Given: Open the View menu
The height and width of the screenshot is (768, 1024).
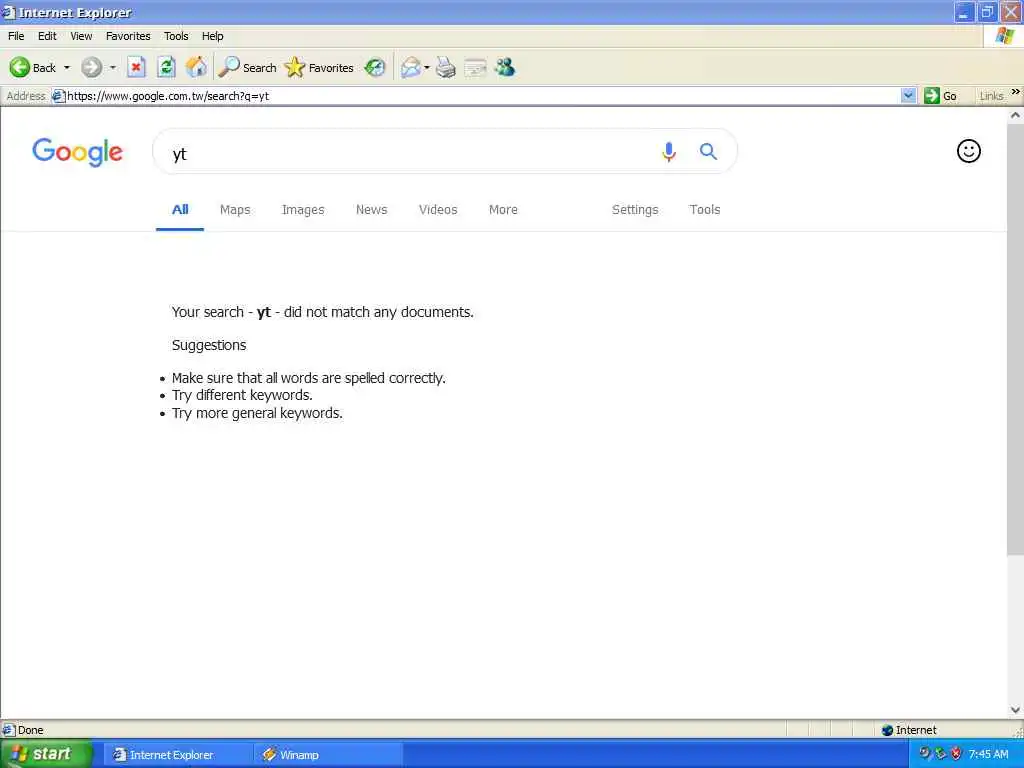Looking at the screenshot, I should click(x=81, y=36).
